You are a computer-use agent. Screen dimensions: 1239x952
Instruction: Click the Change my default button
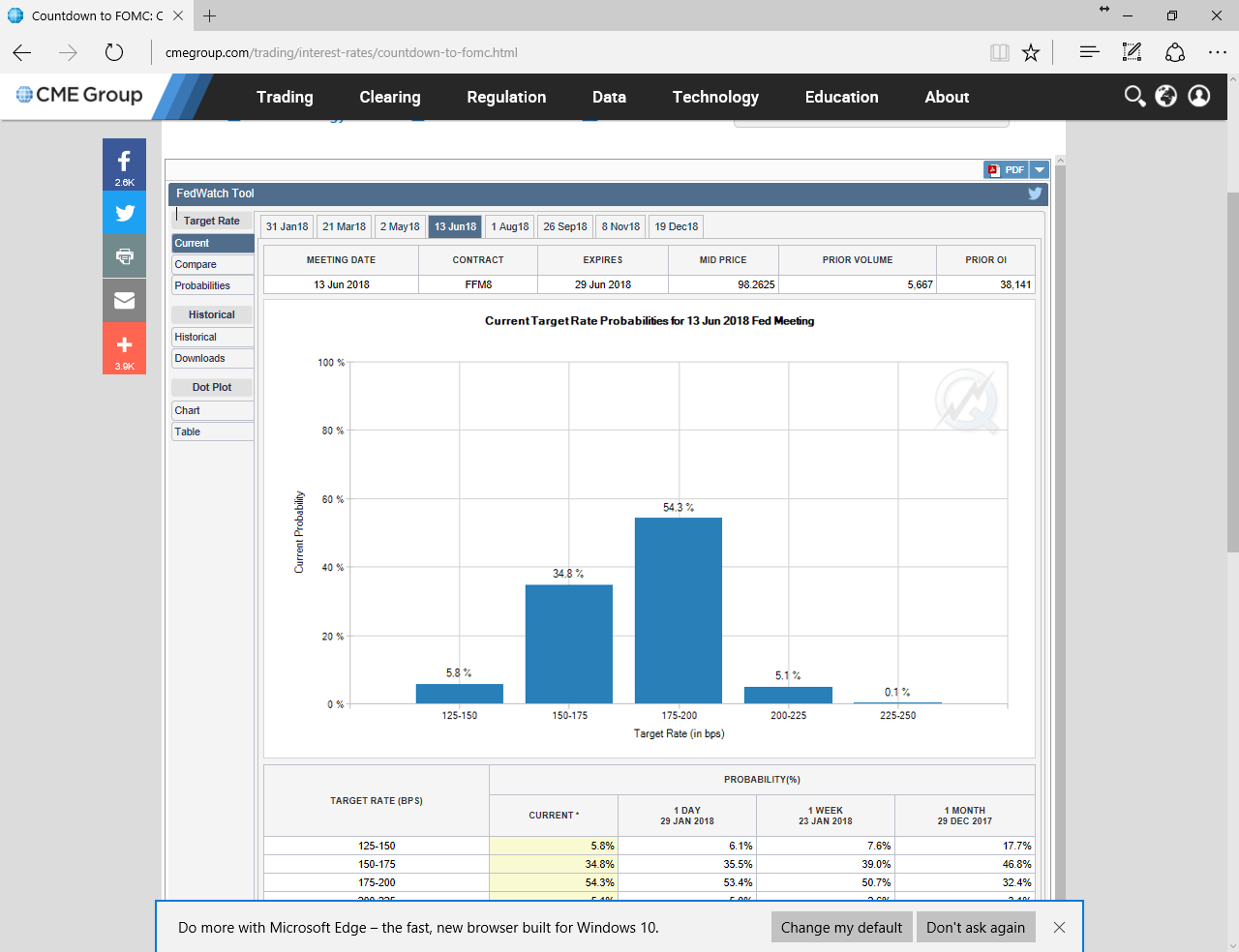[x=841, y=927]
